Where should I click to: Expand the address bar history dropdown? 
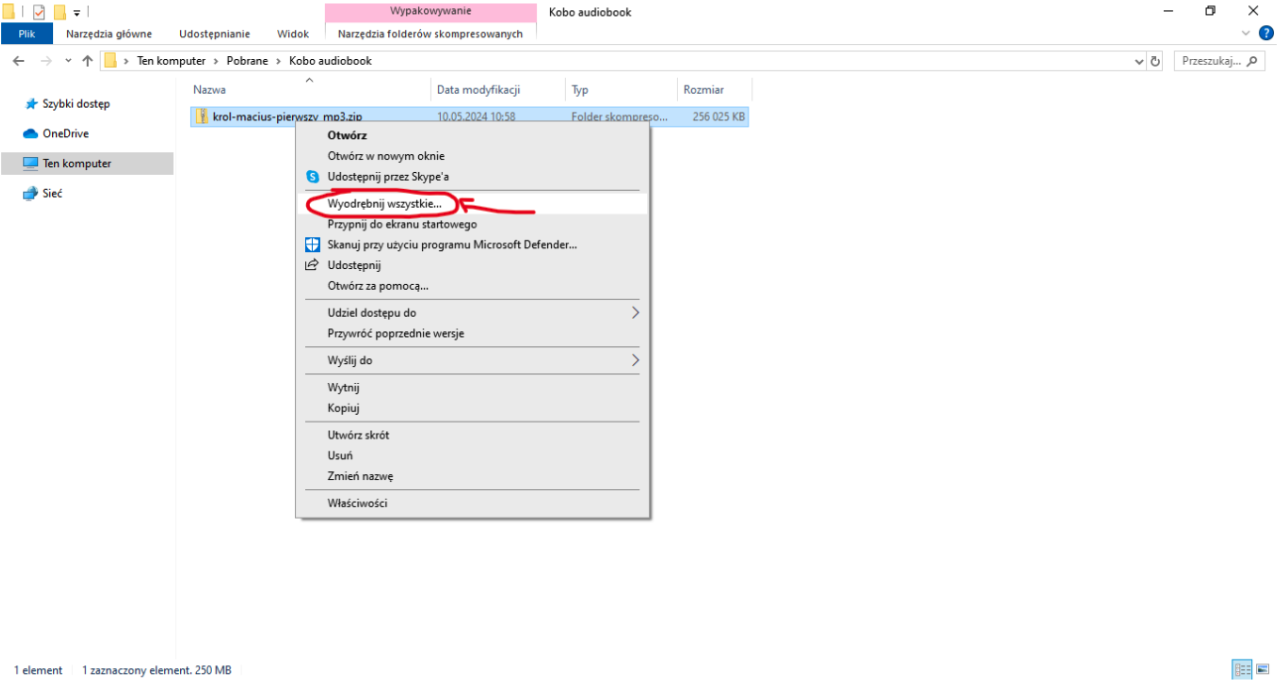tap(1140, 61)
